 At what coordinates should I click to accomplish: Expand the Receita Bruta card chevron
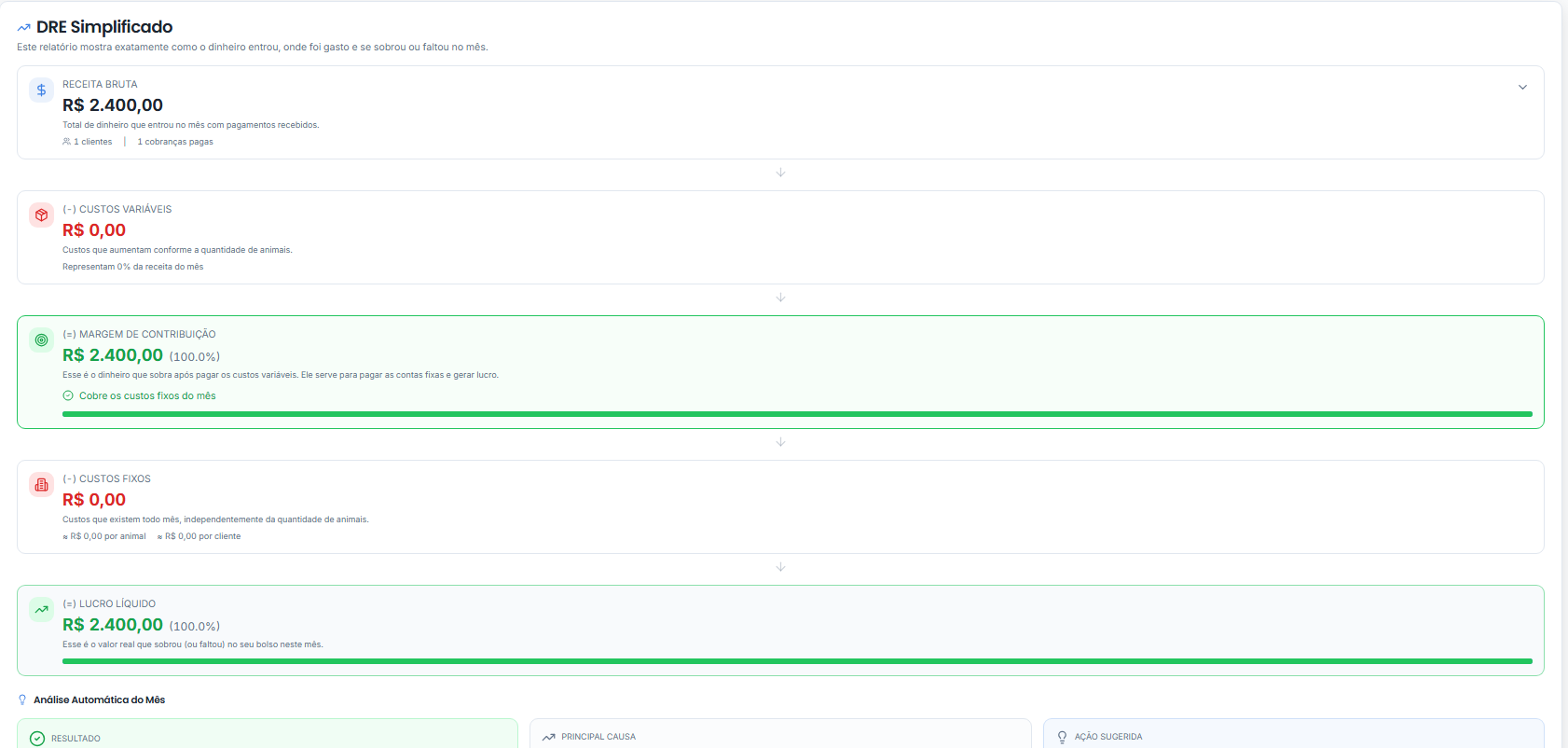tap(1522, 87)
